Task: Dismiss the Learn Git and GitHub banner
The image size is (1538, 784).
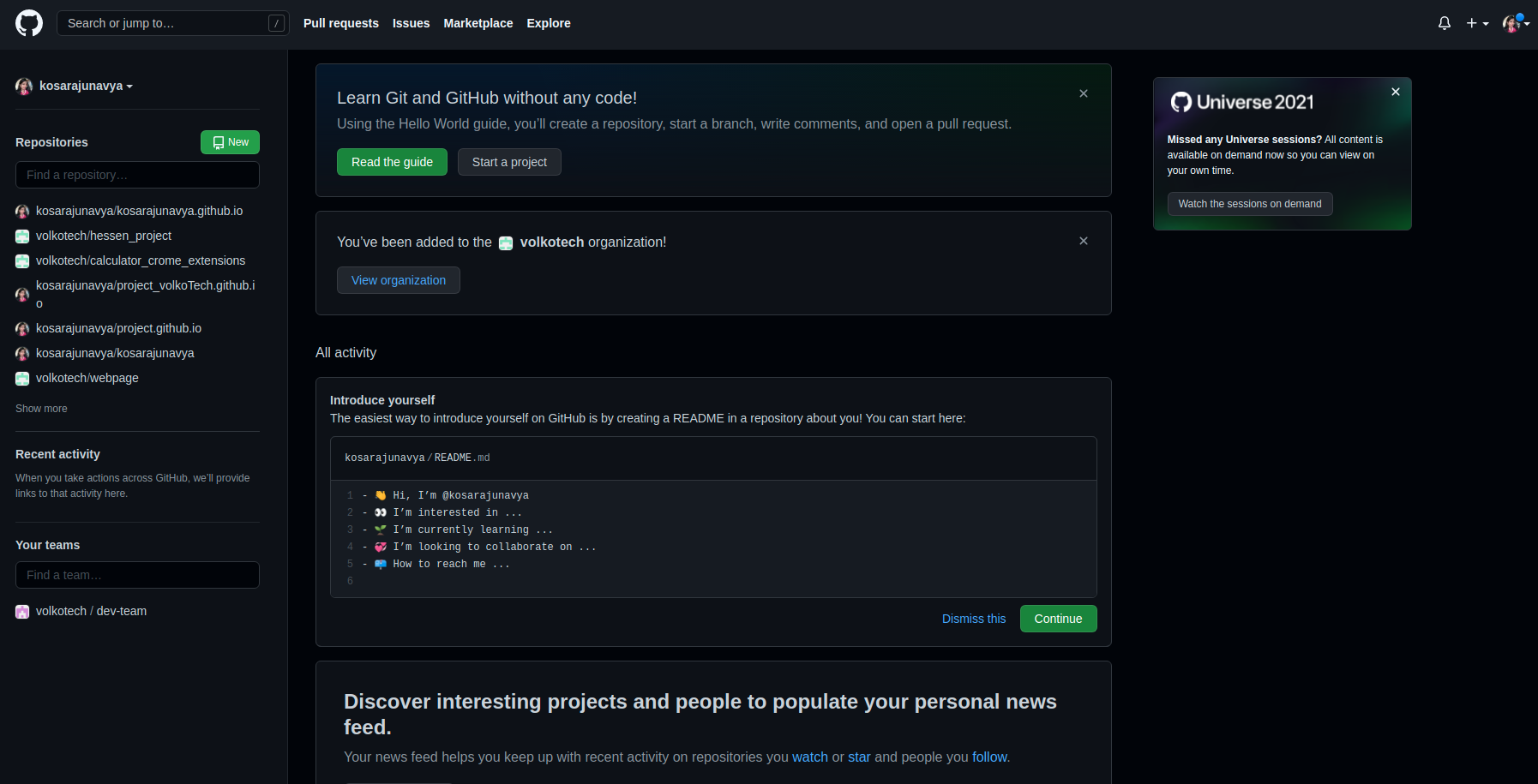Action: [1084, 93]
